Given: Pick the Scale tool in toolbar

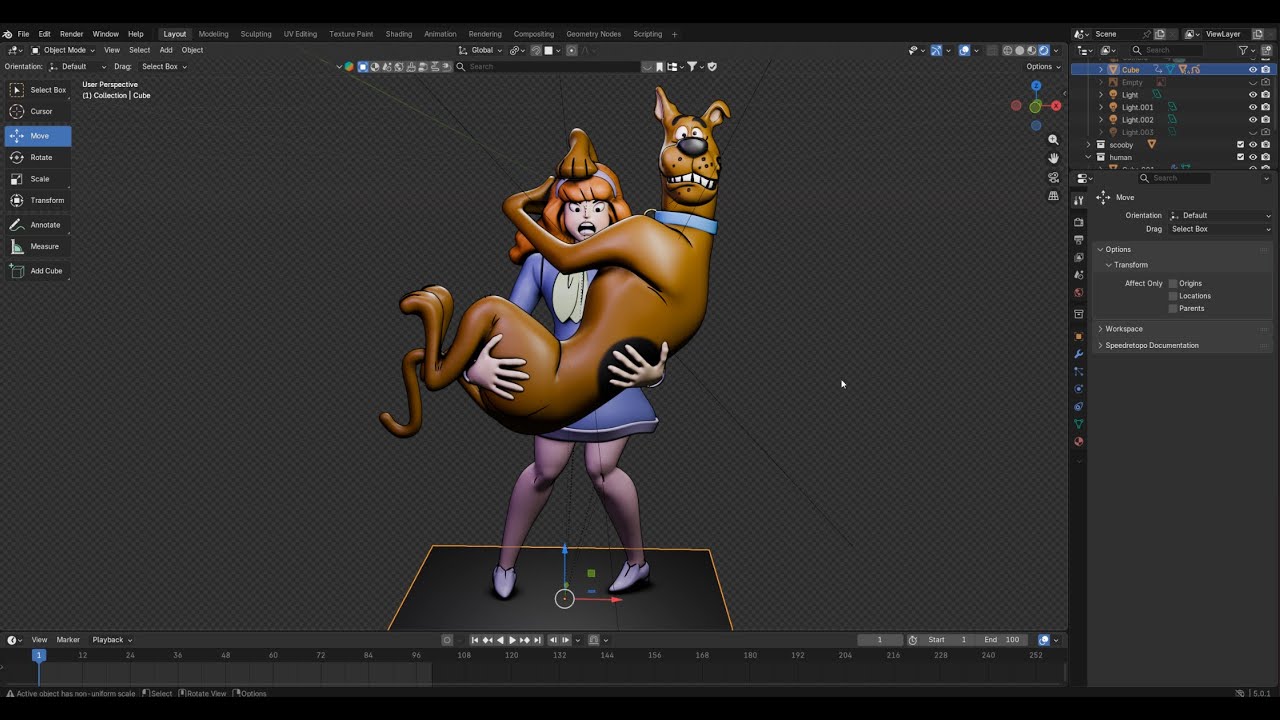Looking at the screenshot, I should (38, 179).
